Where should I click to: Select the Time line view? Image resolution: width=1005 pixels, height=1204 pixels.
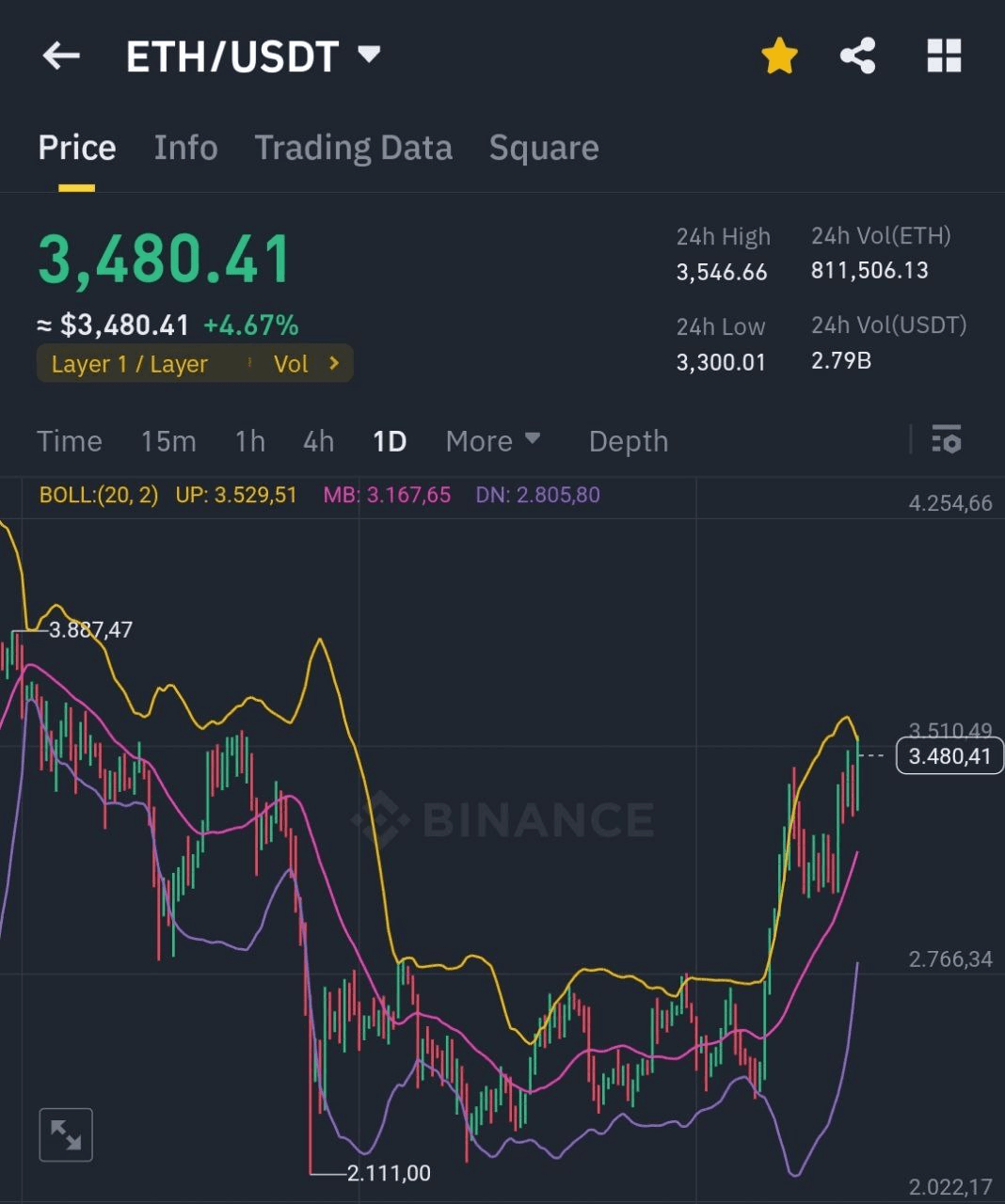point(69,440)
